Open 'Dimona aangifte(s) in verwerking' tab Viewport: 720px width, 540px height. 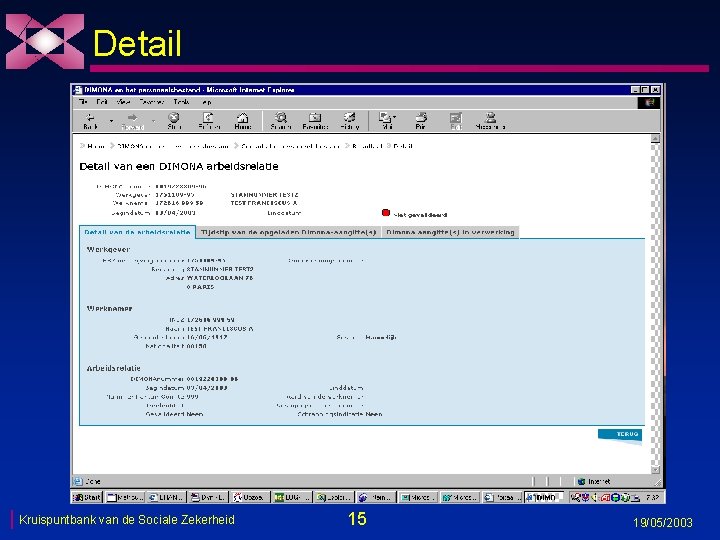[x=450, y=232]
